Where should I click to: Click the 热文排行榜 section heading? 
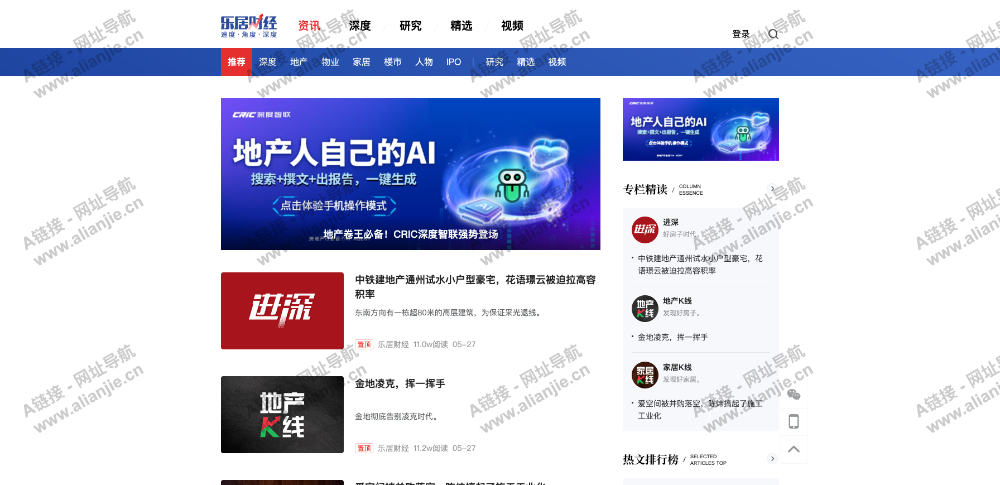click(651, 459)
